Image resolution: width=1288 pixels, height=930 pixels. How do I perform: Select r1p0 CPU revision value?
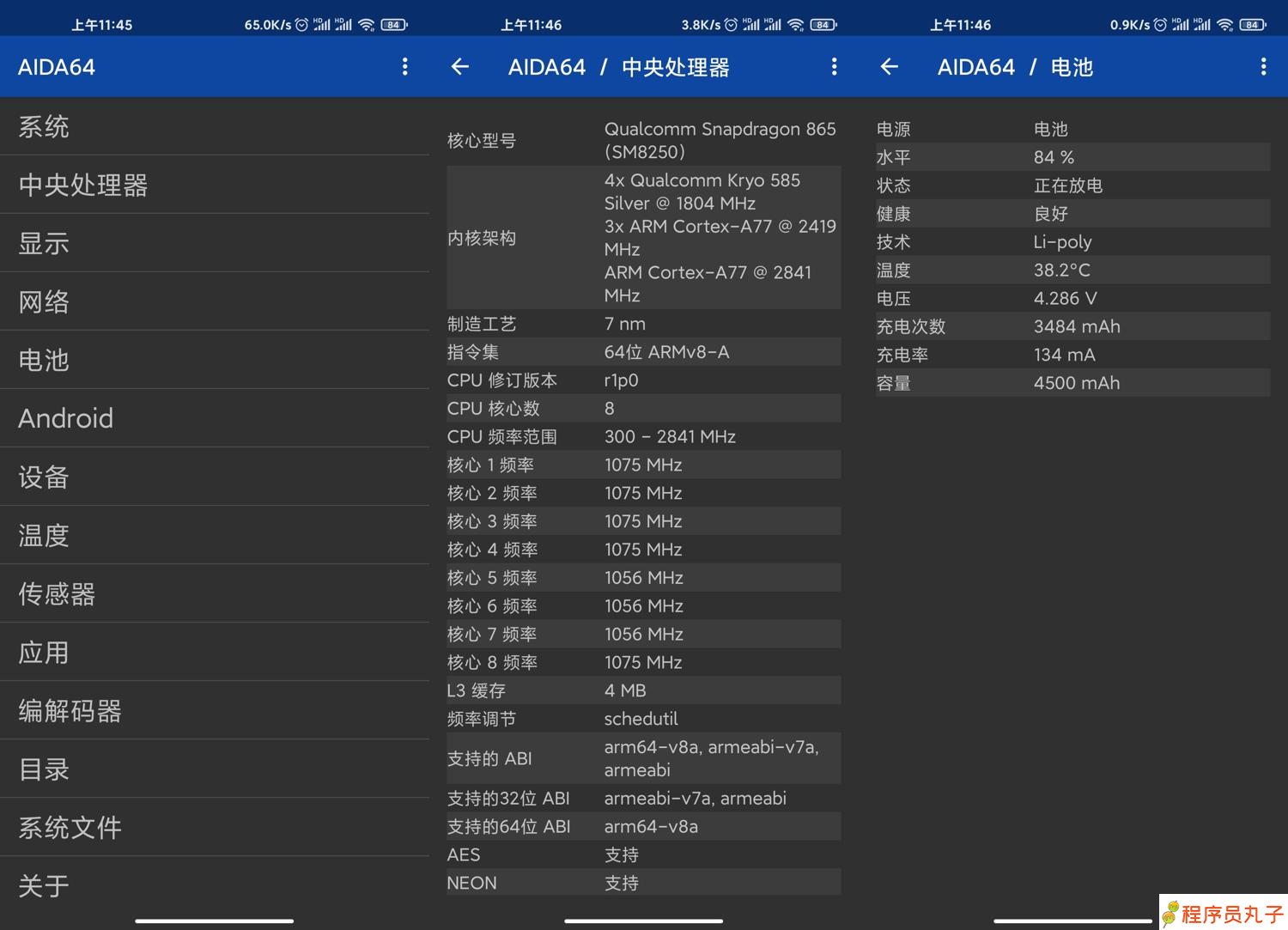tap(621, 380)
